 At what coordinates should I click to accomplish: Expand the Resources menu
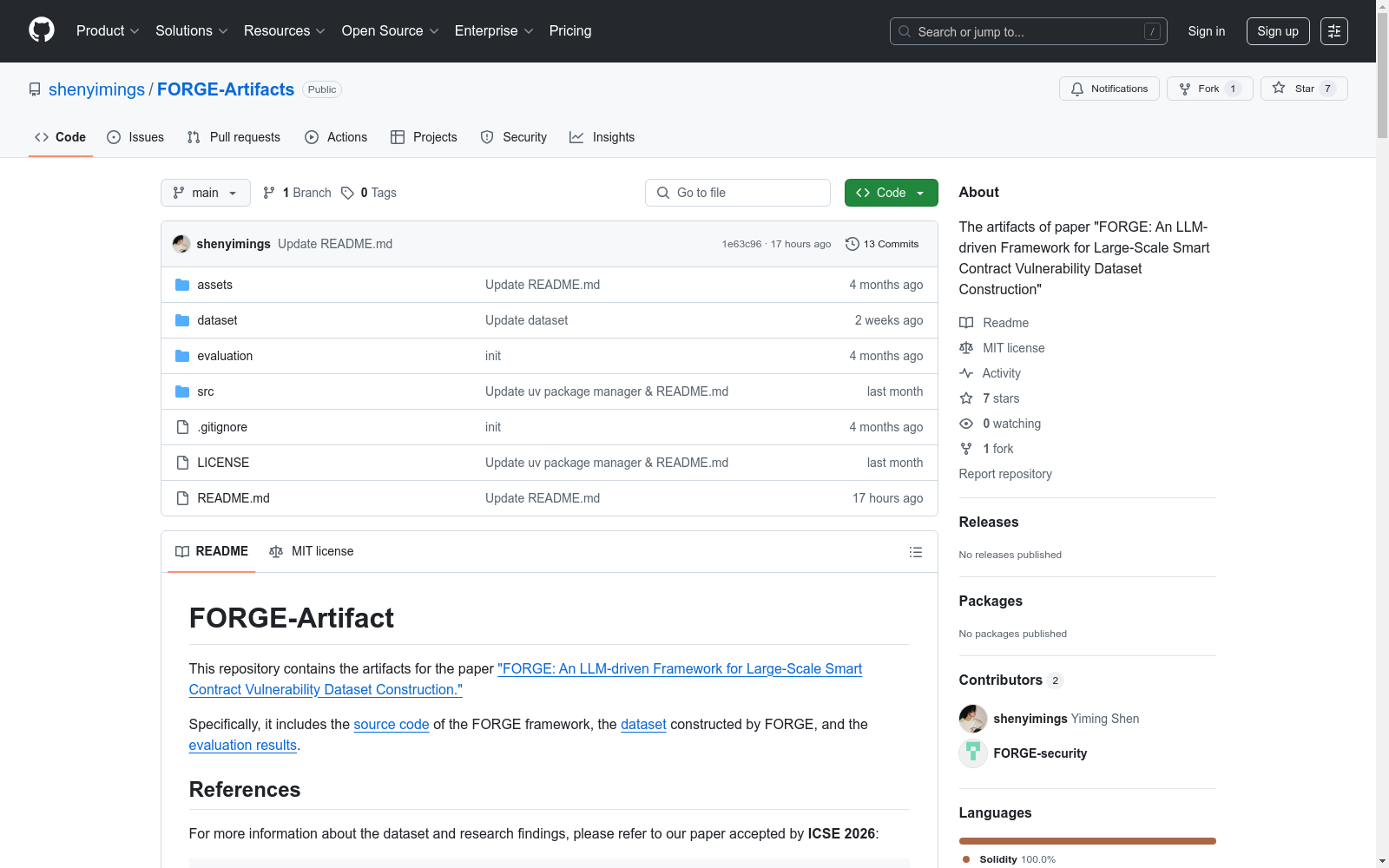[x=285, y=30]
